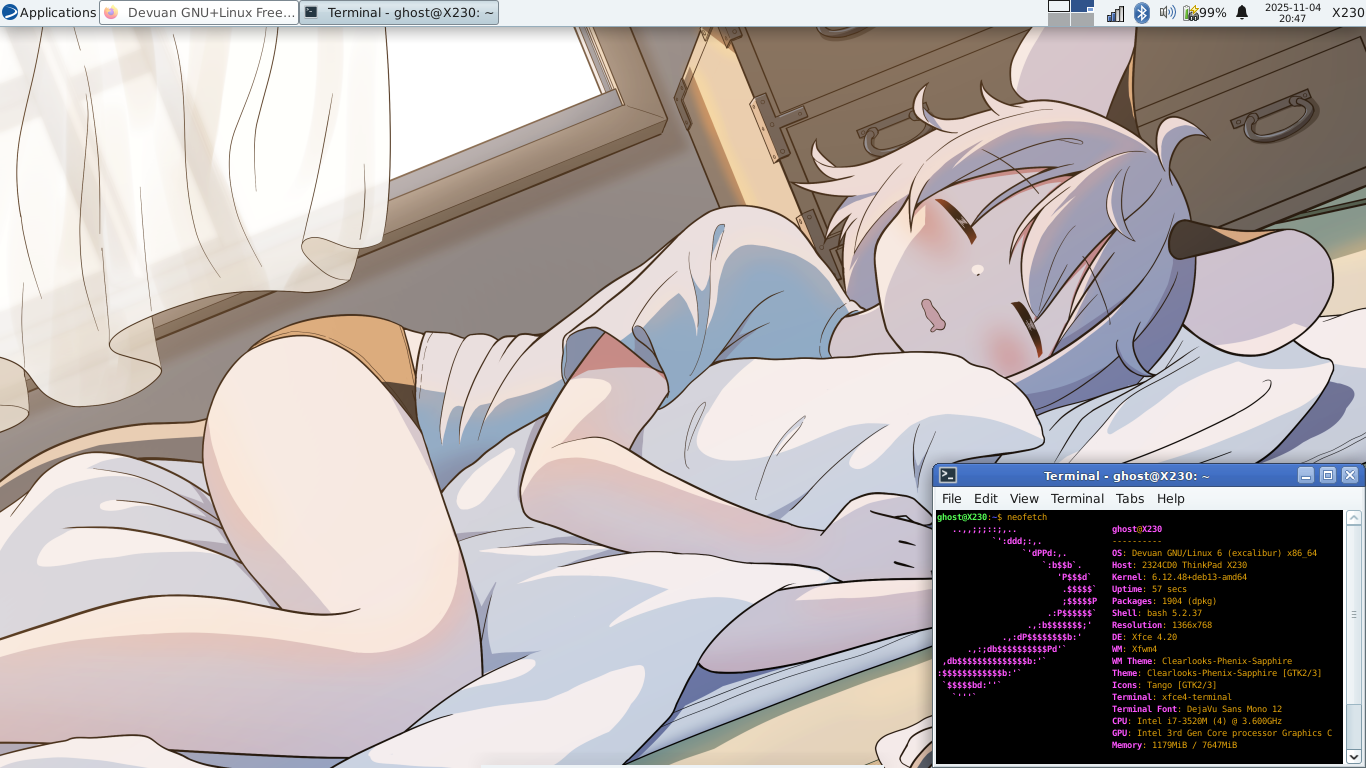This screenshot has height=768, width=1366.
Task: Click the pink 'ghost@X230' header above the dashes
Action: pyautogui.click(x=1137, y=529)
